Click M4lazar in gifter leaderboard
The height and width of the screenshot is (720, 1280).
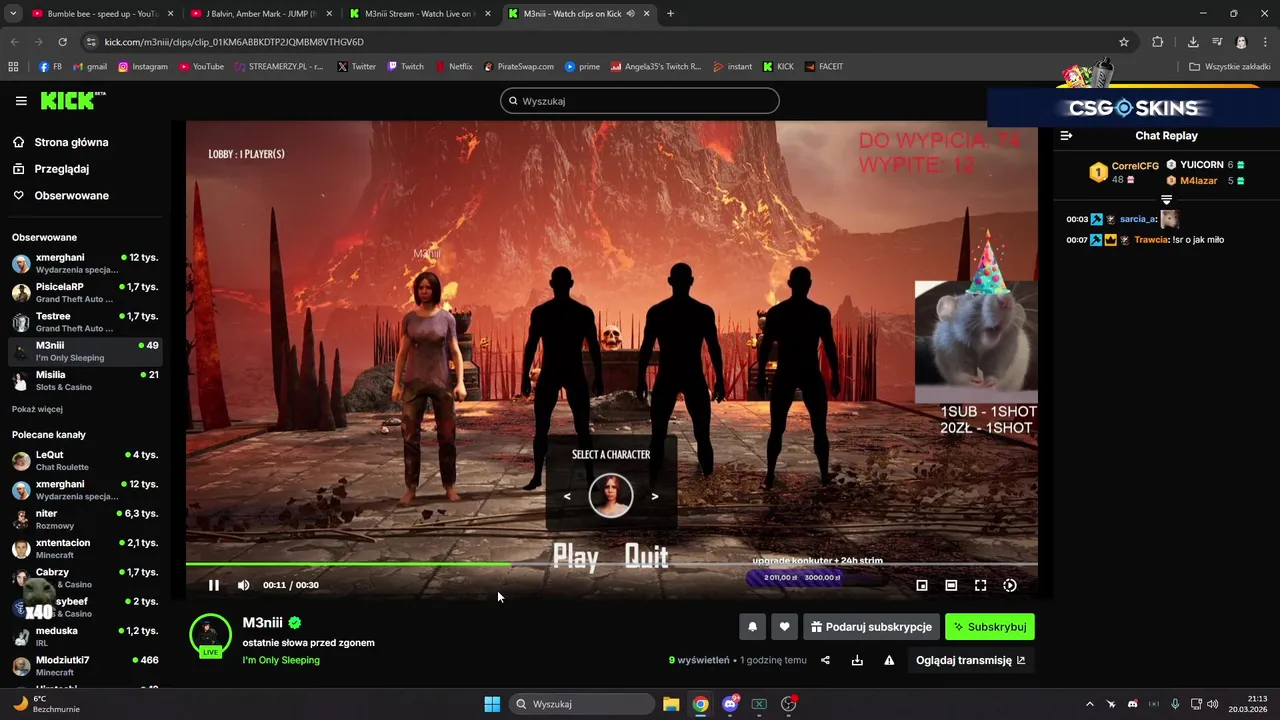click(1198, 181)
